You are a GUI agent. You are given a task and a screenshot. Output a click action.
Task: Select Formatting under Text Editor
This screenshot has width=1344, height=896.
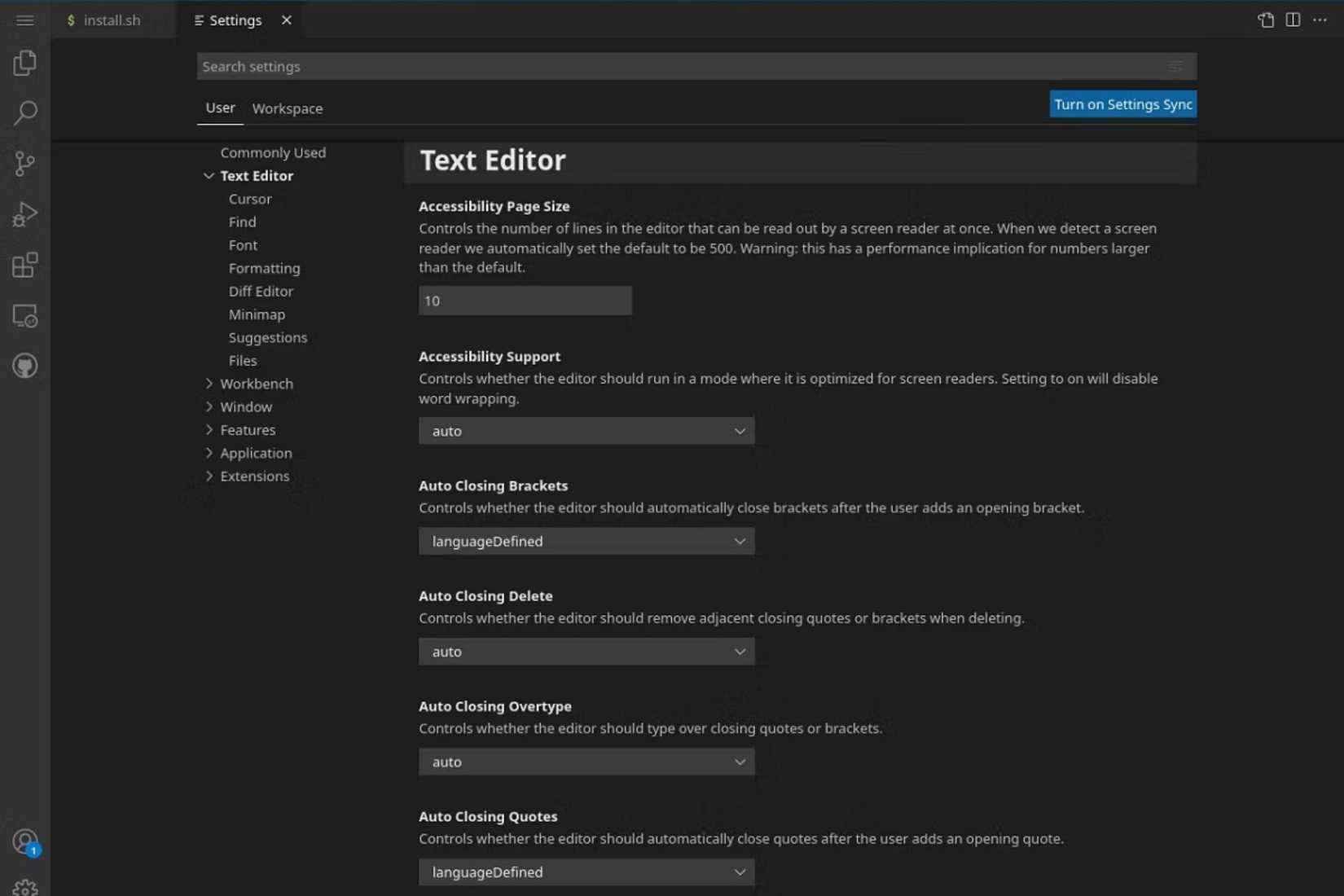[264, 268]
